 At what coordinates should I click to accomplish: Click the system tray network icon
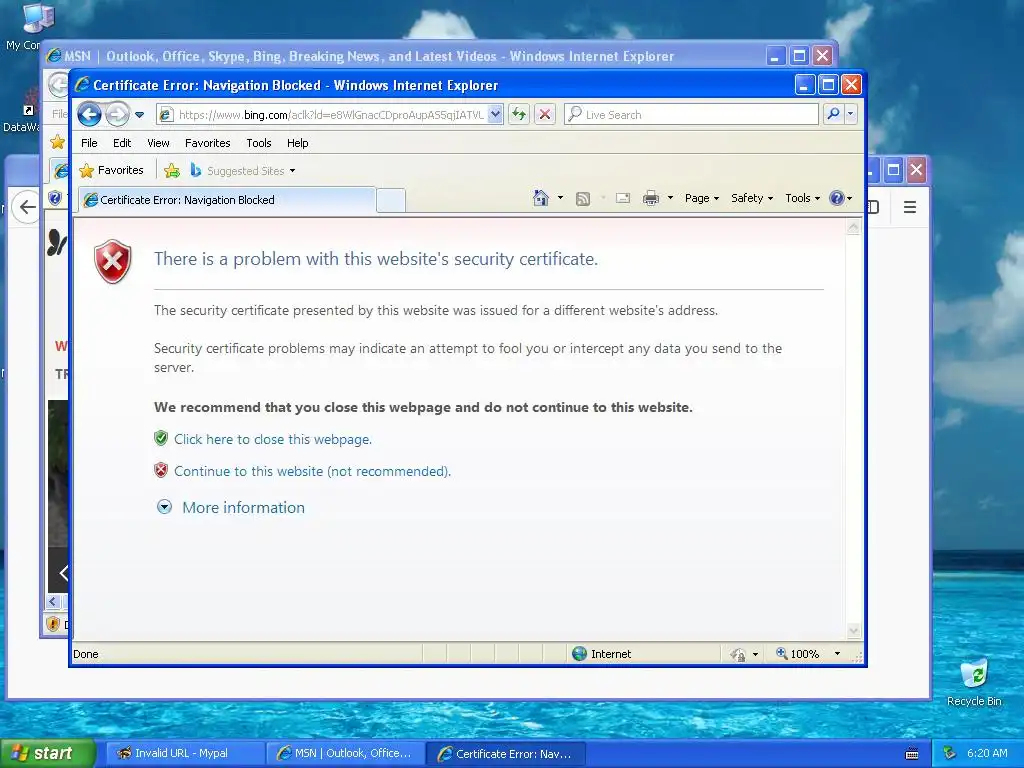tap(950, 753)
